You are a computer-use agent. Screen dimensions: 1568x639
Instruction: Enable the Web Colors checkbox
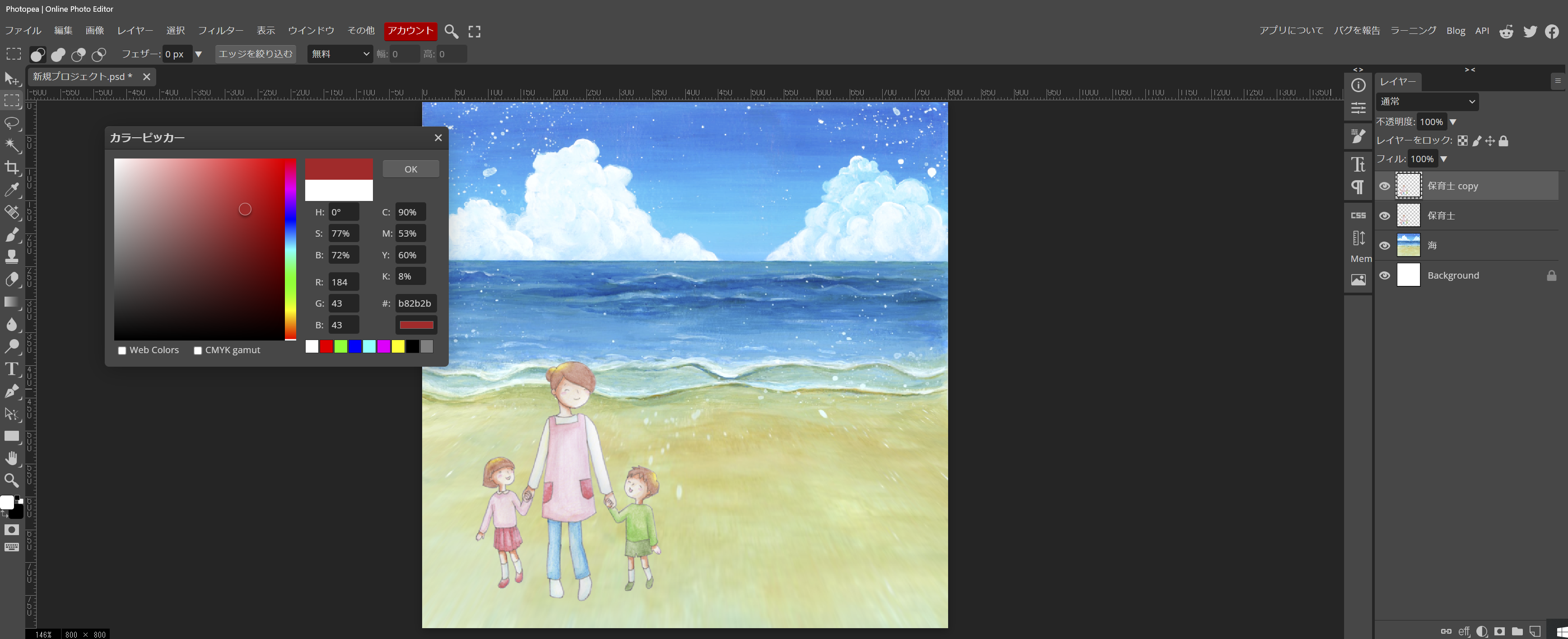pyautogui.click(x=122, y=350)
